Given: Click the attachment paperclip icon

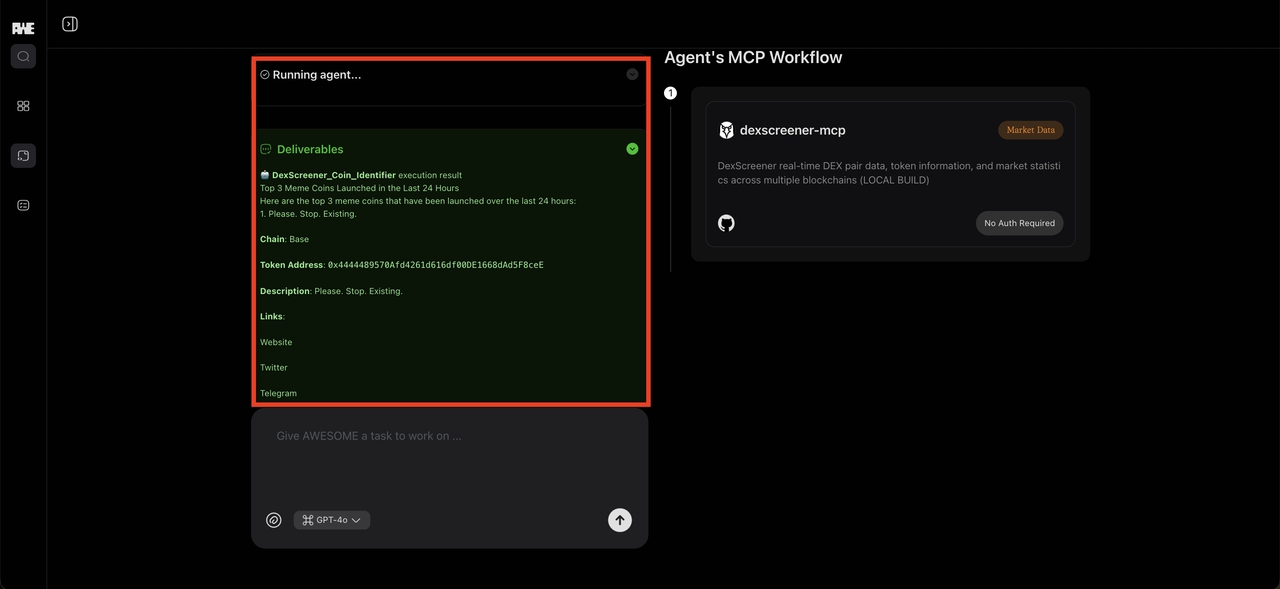Looking at the screenshot, I should (x=273, y=520).
